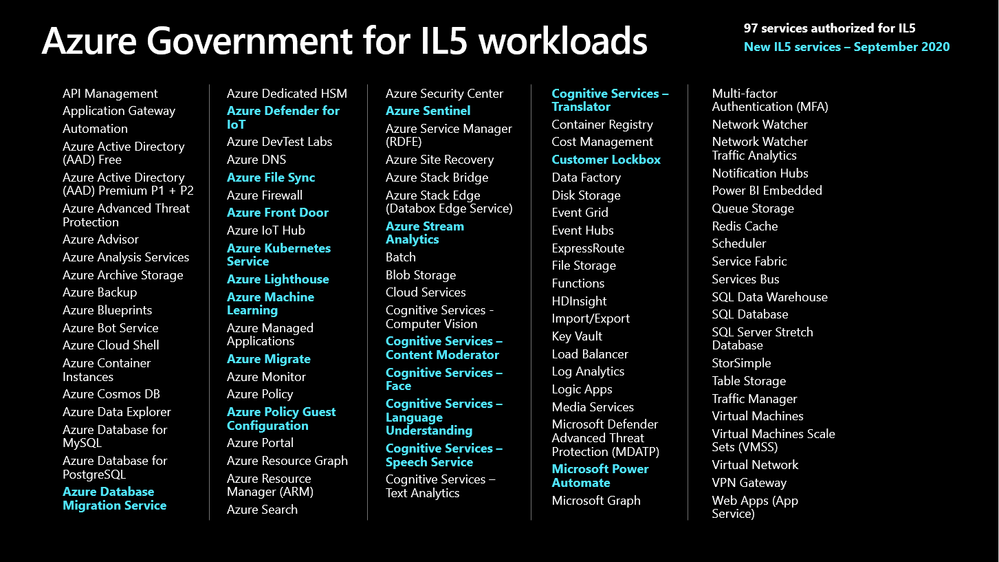The image size is (999, 562).
Task: Click 'Key Vault' text
Action: pyautogui.click(x=577, y=336)
